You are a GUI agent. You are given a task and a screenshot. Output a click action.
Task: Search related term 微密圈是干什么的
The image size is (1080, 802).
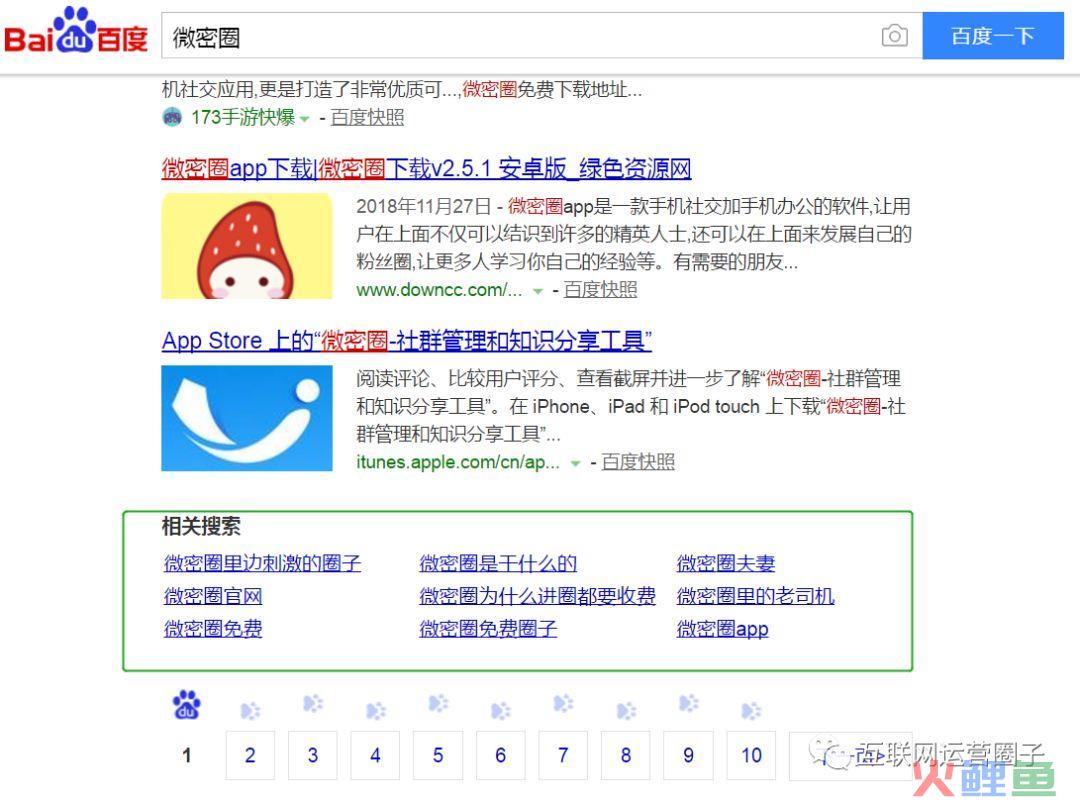[x=498, y=564]
